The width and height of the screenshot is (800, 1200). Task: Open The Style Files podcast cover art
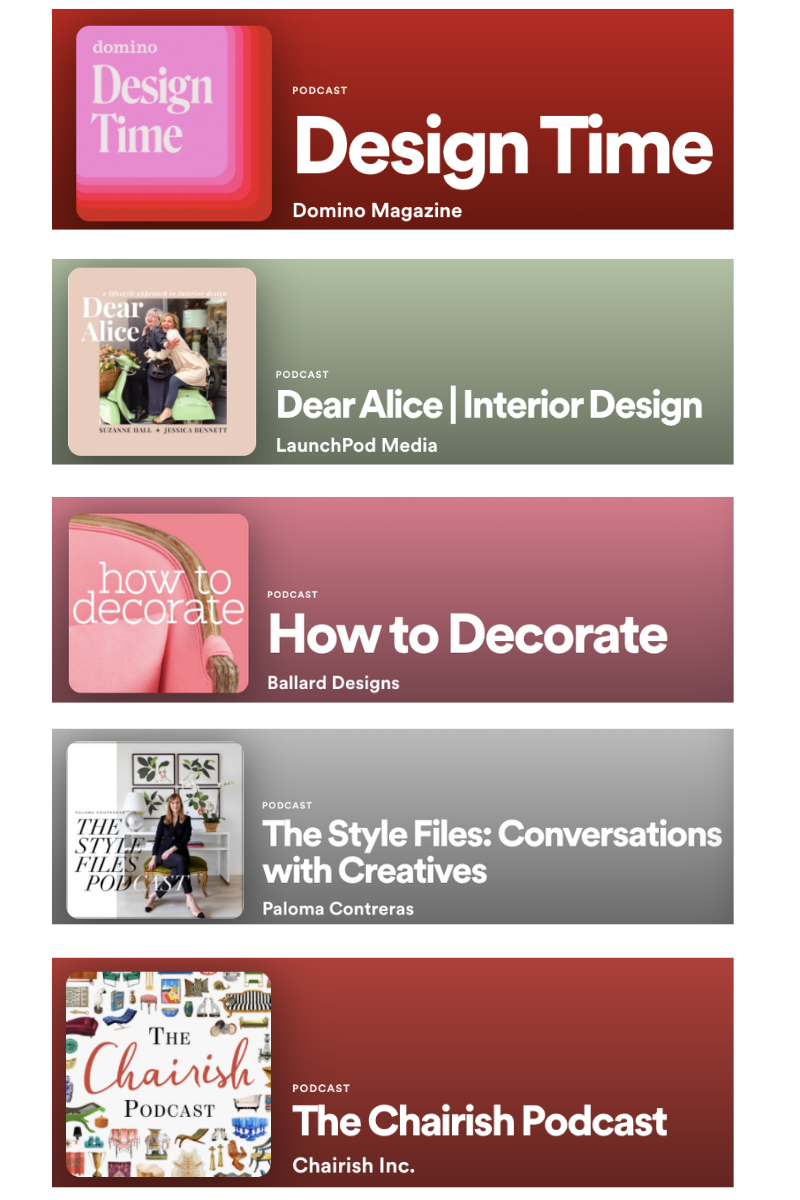pos(155,830)
